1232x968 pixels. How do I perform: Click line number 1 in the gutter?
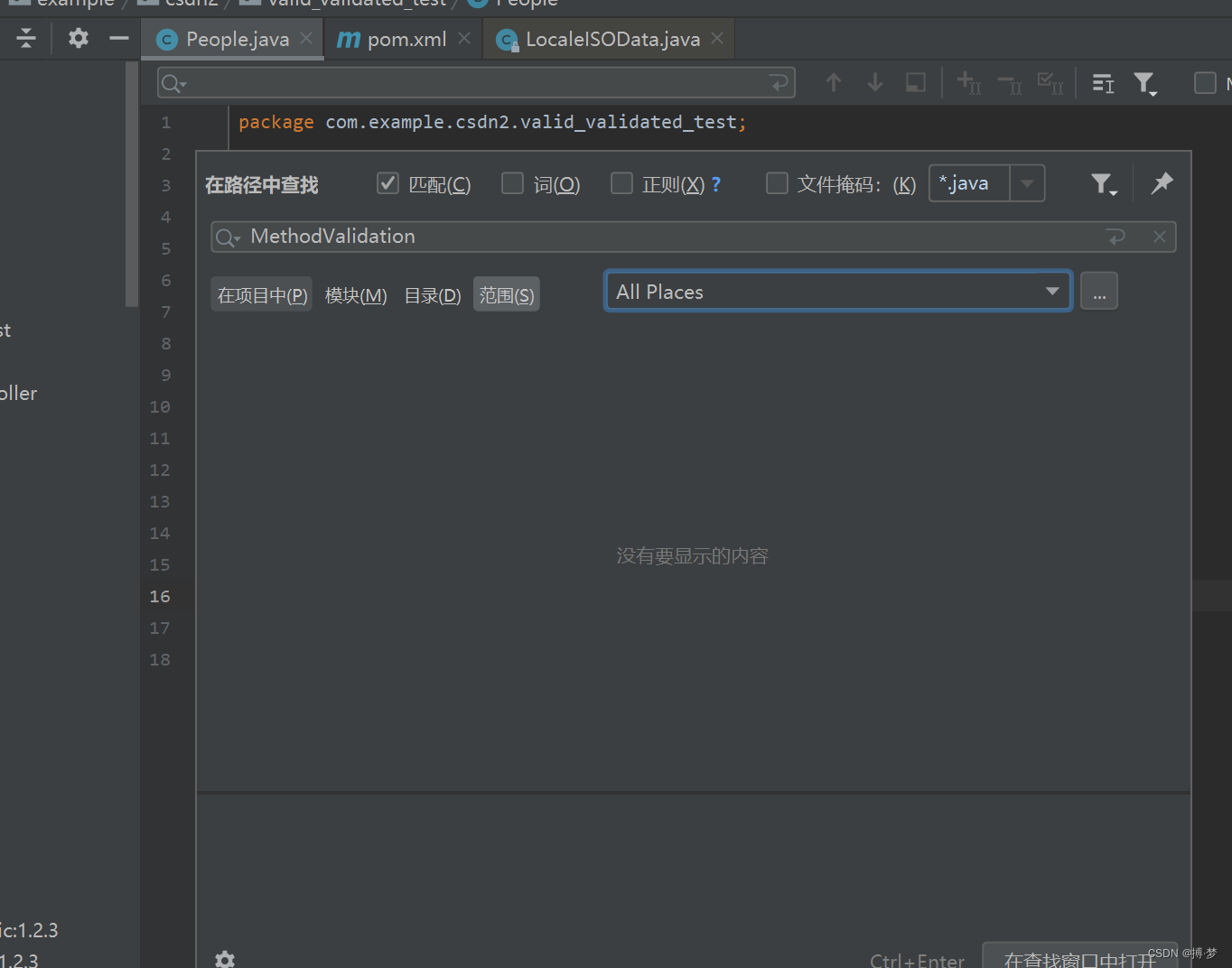166,122
